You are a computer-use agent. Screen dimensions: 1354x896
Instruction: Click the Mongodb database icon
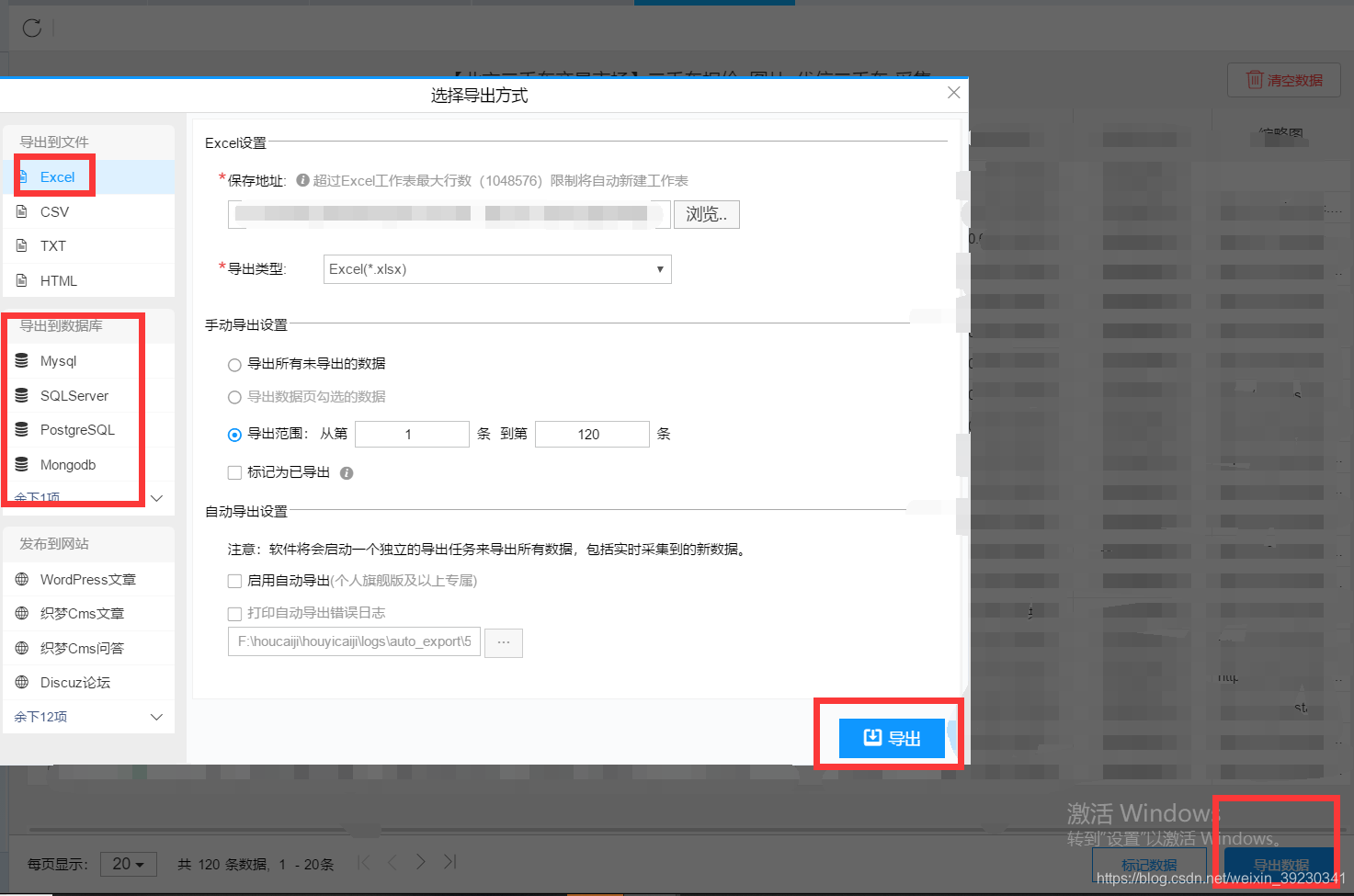pos(22,464)
